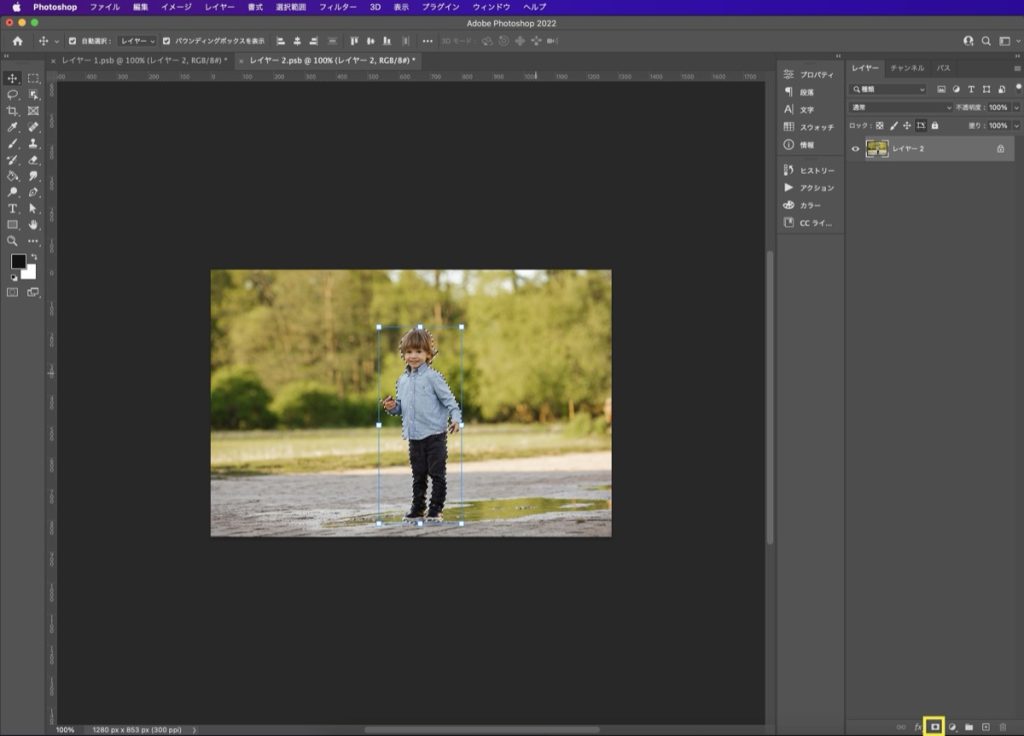1024x736 pixels.
Task: Toggle the バウンディングボックスを表示 checkbox
Action: (167, 41)
